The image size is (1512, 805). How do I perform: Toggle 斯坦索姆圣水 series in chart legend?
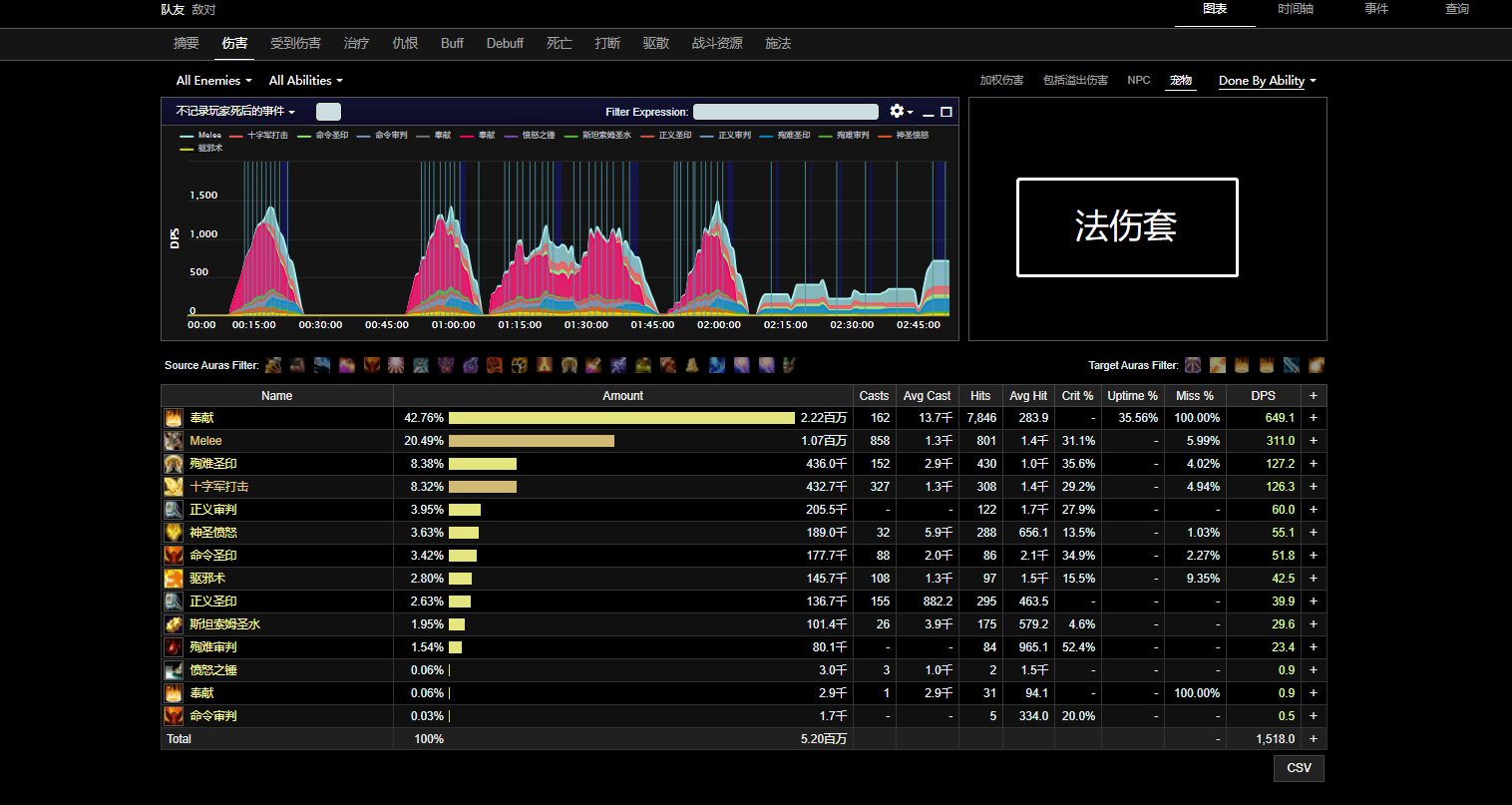(x=597, y=135)
